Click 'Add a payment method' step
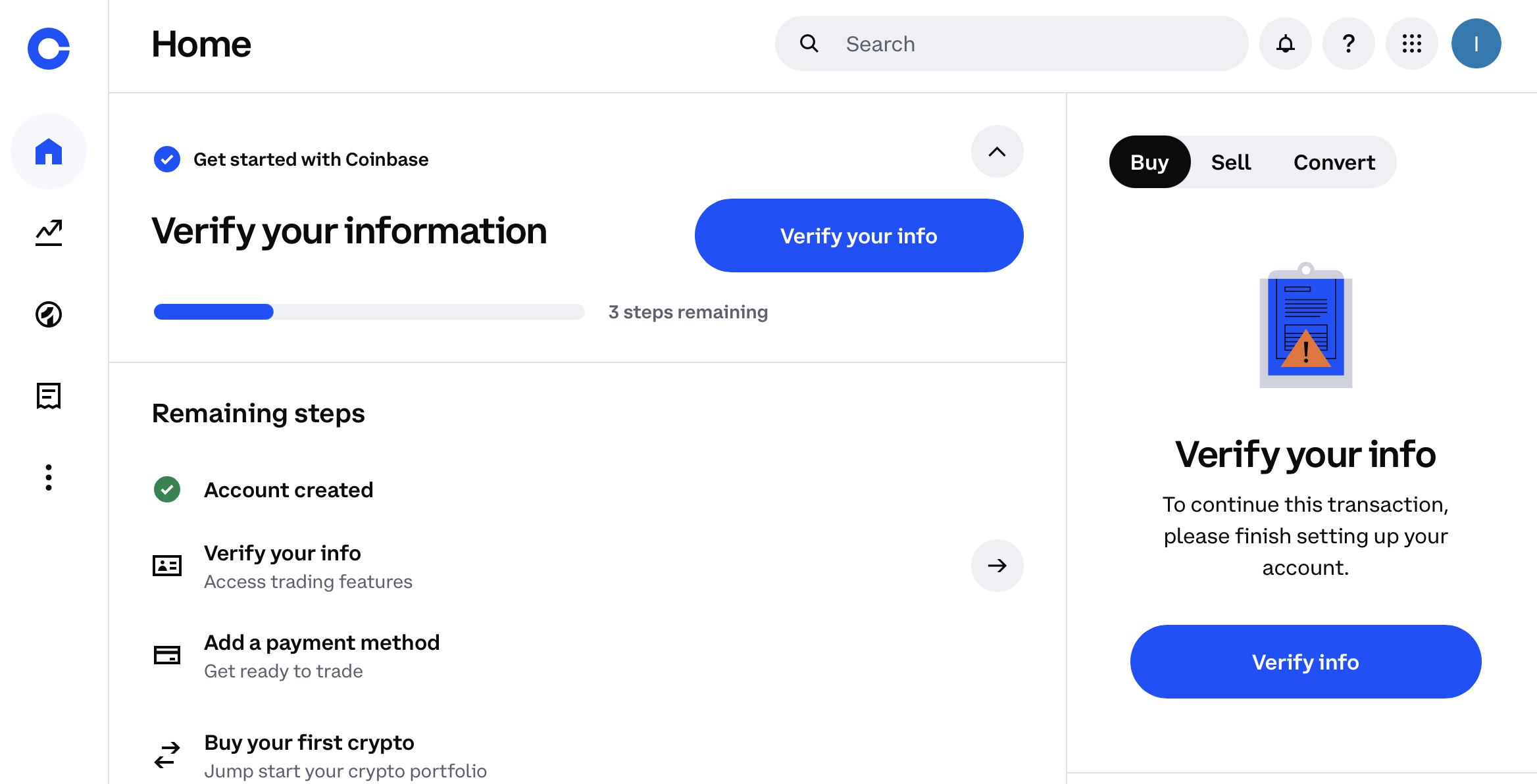Screen dimensions: 1537x784 tap(322, 643)
